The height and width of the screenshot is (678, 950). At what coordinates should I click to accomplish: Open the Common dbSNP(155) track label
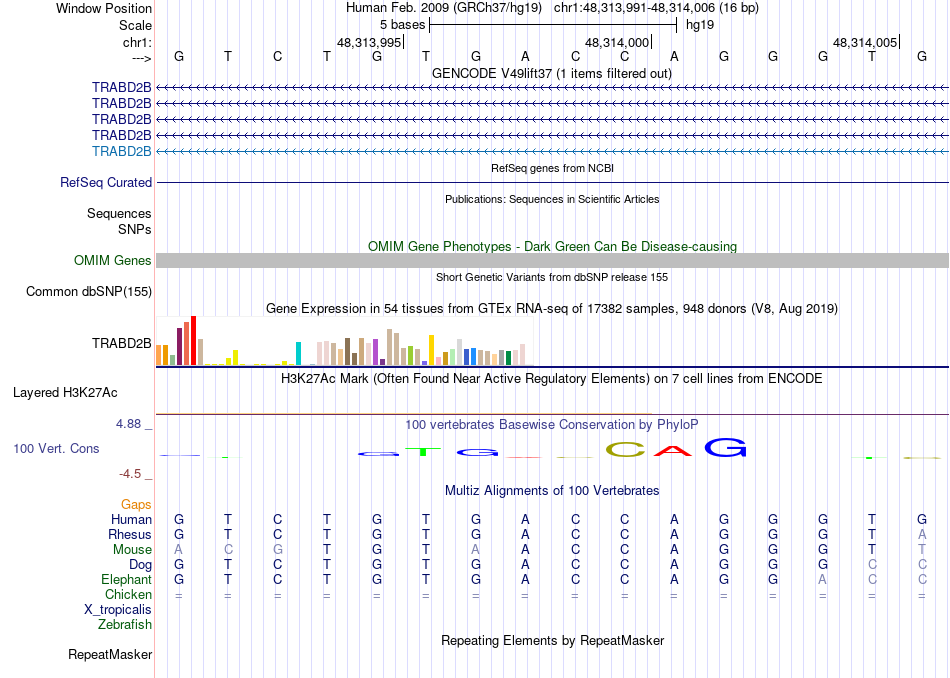tap(89, 291)
